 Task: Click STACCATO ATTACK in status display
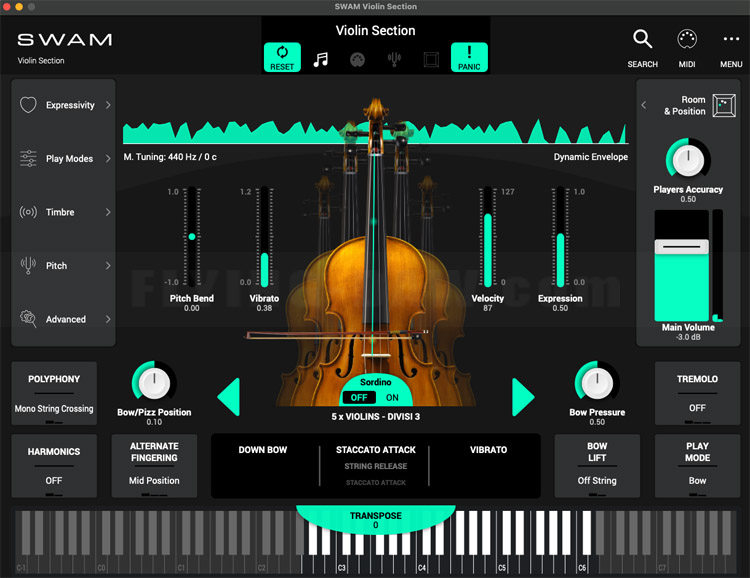coord(376,450)
